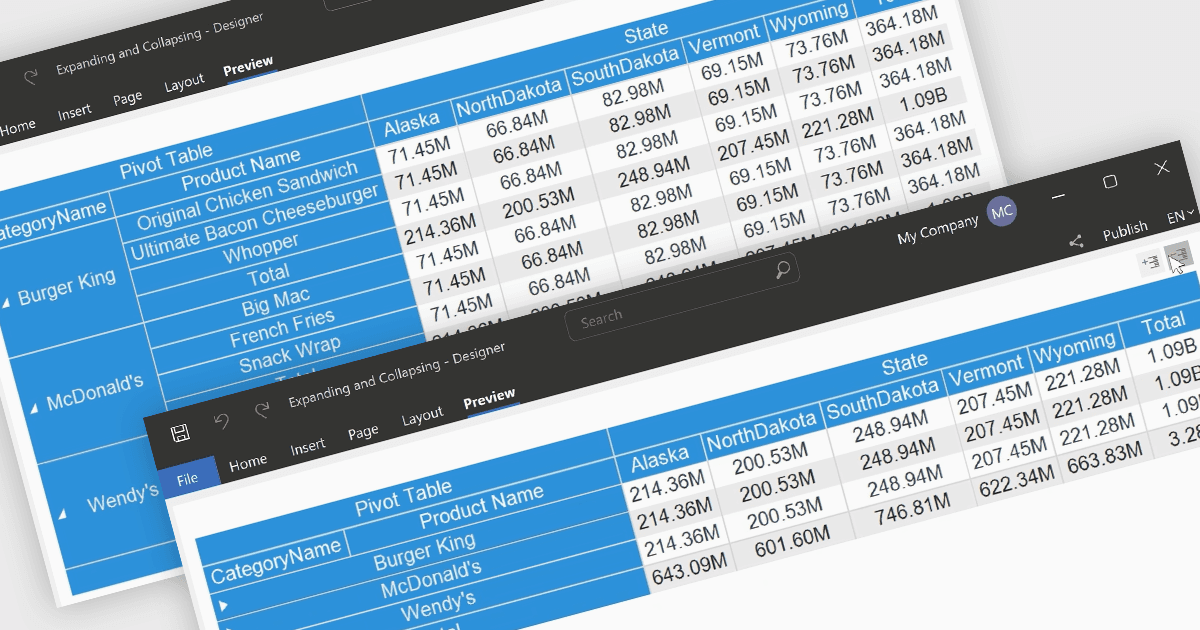This screenshot has width=1200, height=630.
Task: Switch to the Page tab in back window
Action: [x=127, y=98]
